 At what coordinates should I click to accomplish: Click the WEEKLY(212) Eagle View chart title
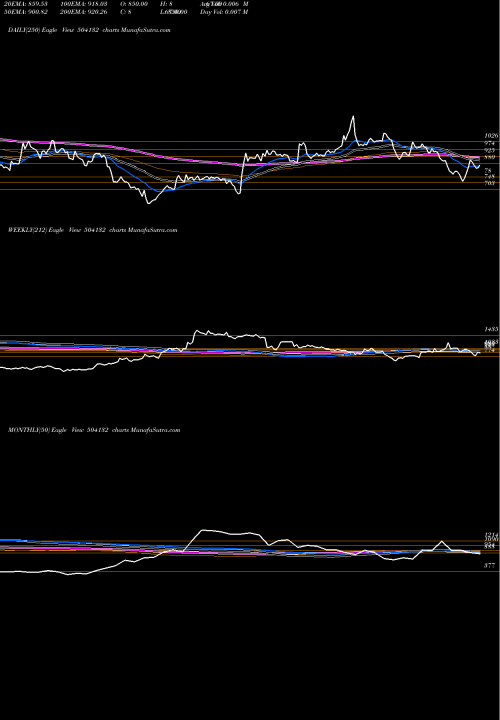click(93, 230)
